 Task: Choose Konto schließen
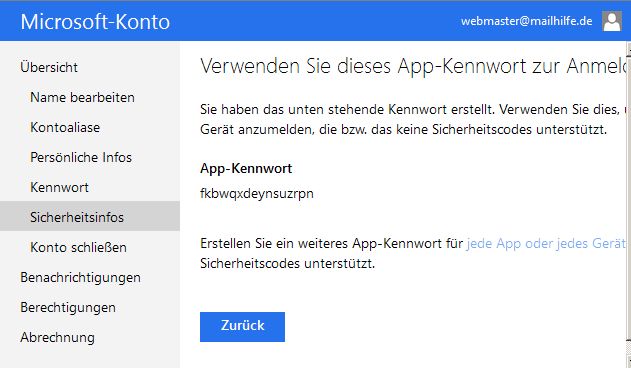pyautogui.click(x=78, y=247)
